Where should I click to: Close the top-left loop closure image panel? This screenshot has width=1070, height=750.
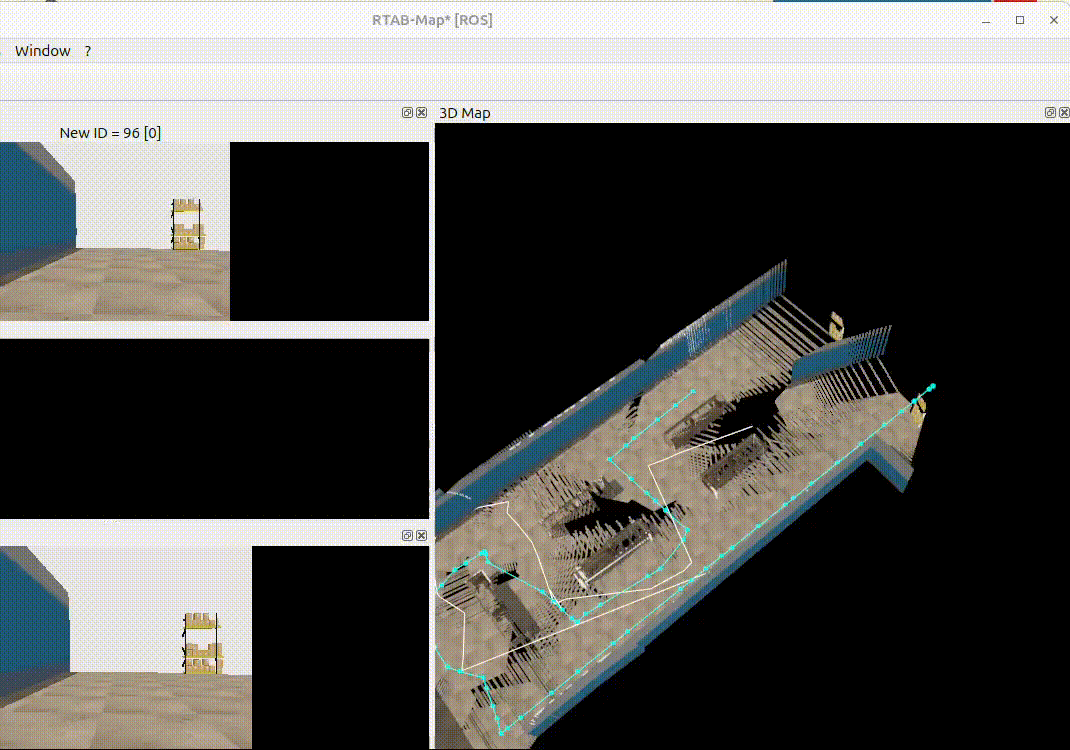421,113
